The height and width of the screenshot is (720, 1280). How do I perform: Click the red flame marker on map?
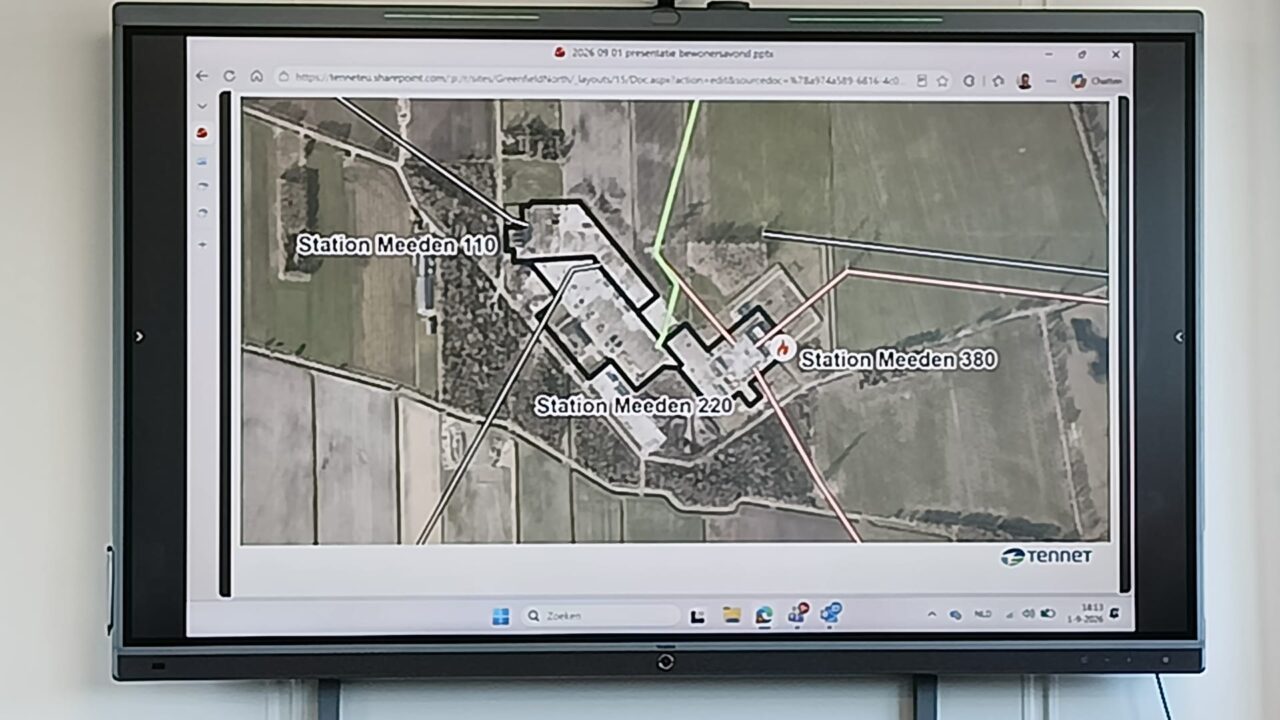click(780, 349)
